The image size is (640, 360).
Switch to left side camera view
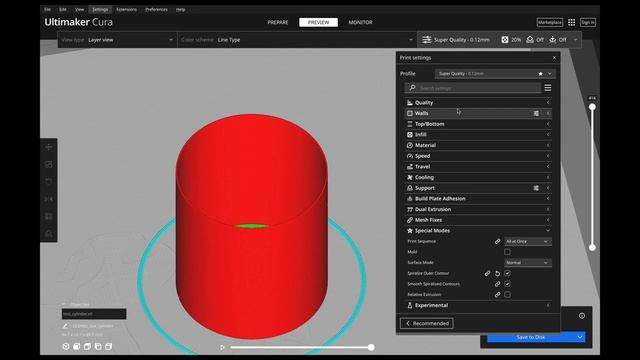(98, 346)
